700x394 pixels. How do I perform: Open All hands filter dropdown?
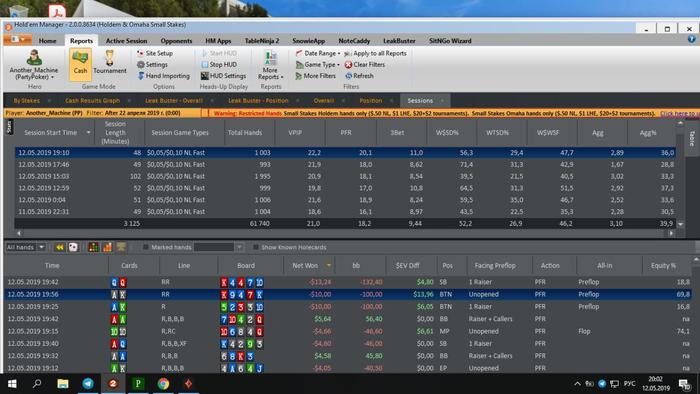click(25, 247)
